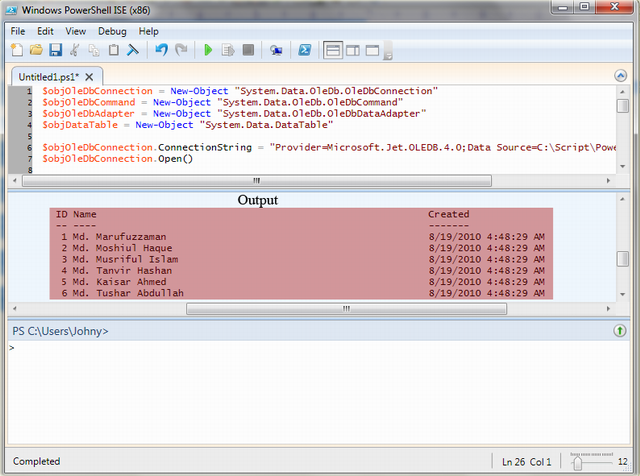Show script pane on the right layout

353,50
